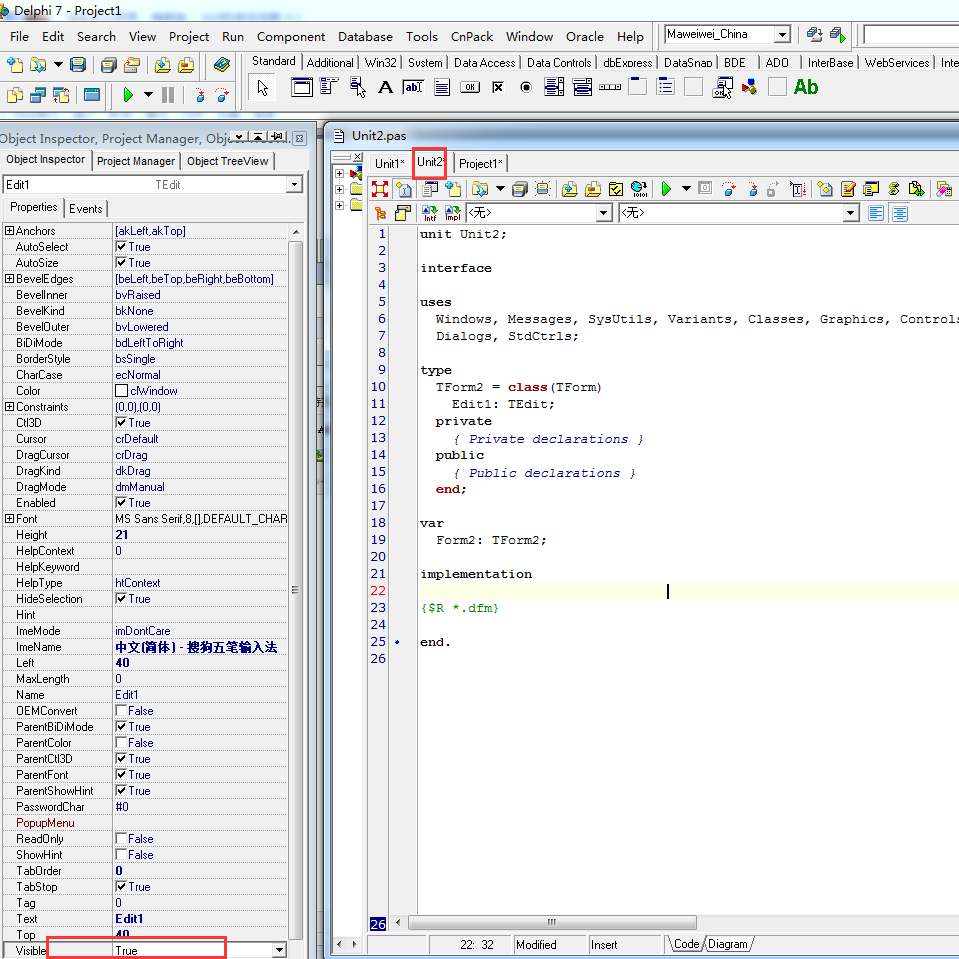Open the Component menu
The image size is (959, 959).
(291, 37)
